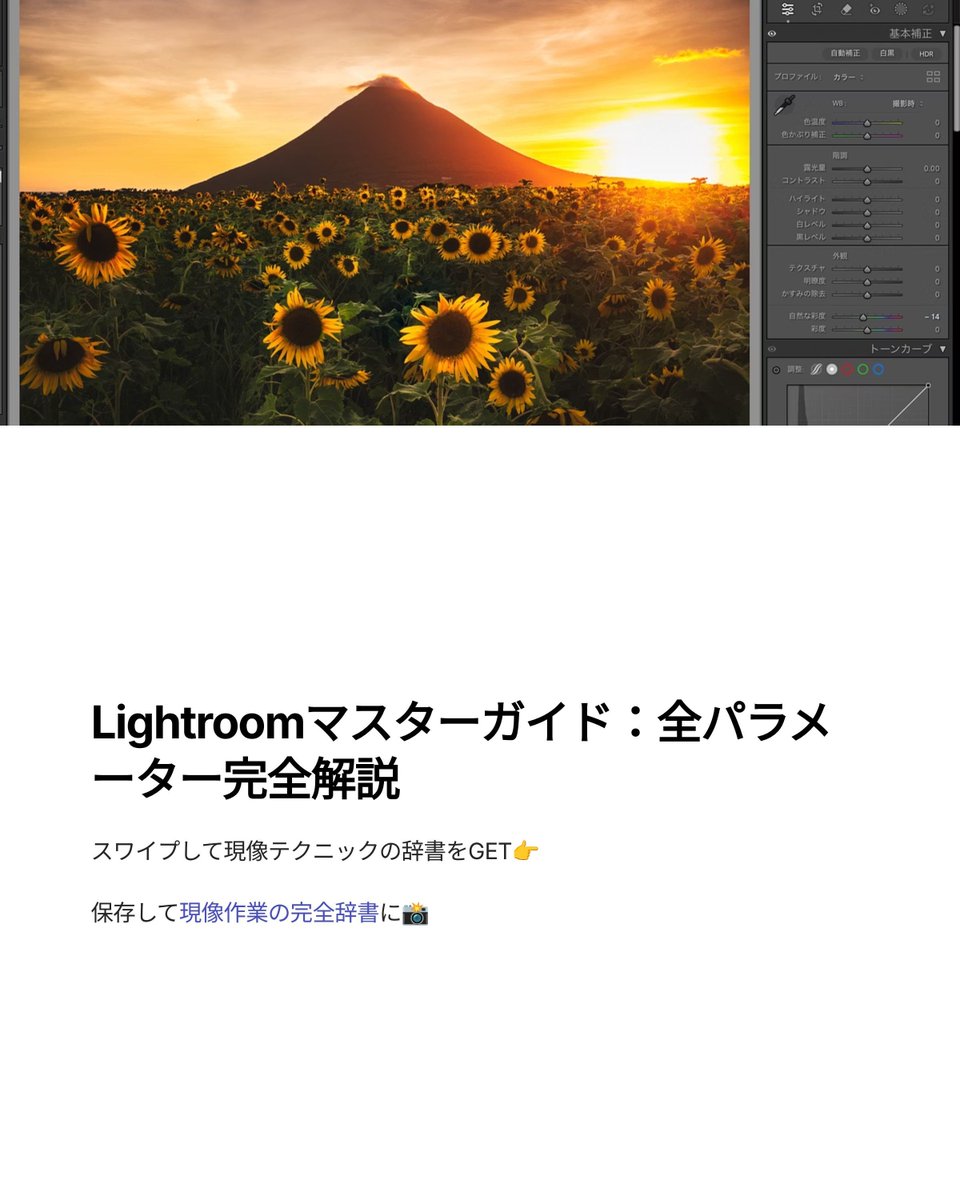The height and width of the screenshot is (1200, 960).
Task: Pick the white balance eyedropper tool
Action: tap(785, 105)
